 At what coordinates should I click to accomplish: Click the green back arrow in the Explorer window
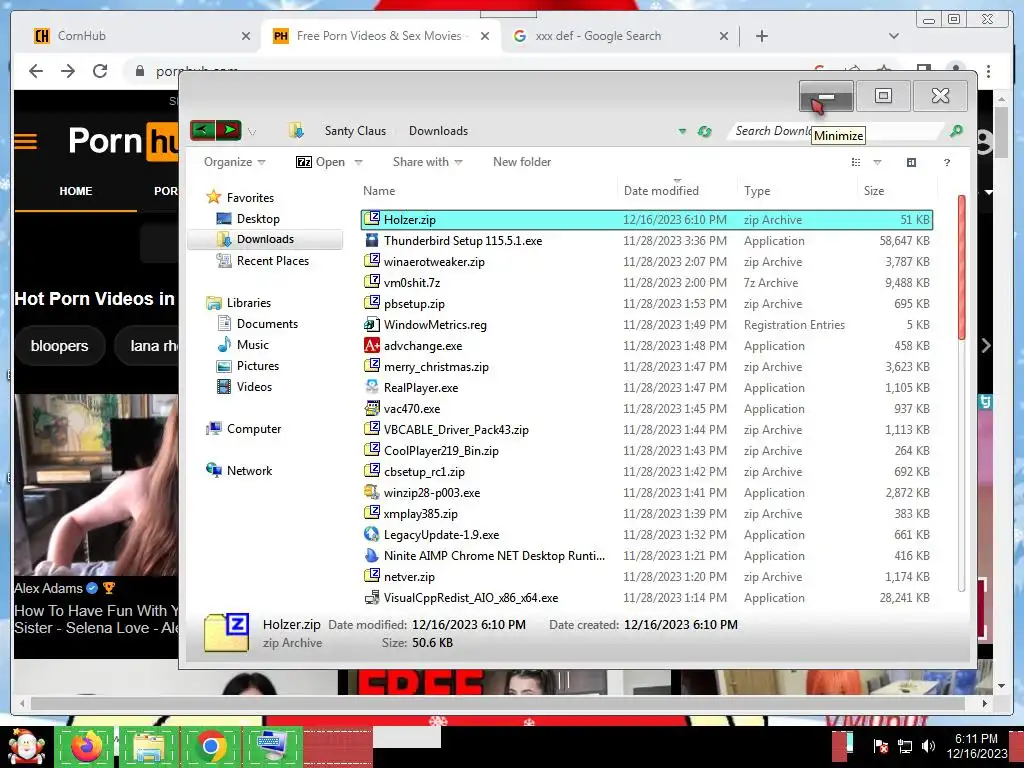tap(202, 131)
